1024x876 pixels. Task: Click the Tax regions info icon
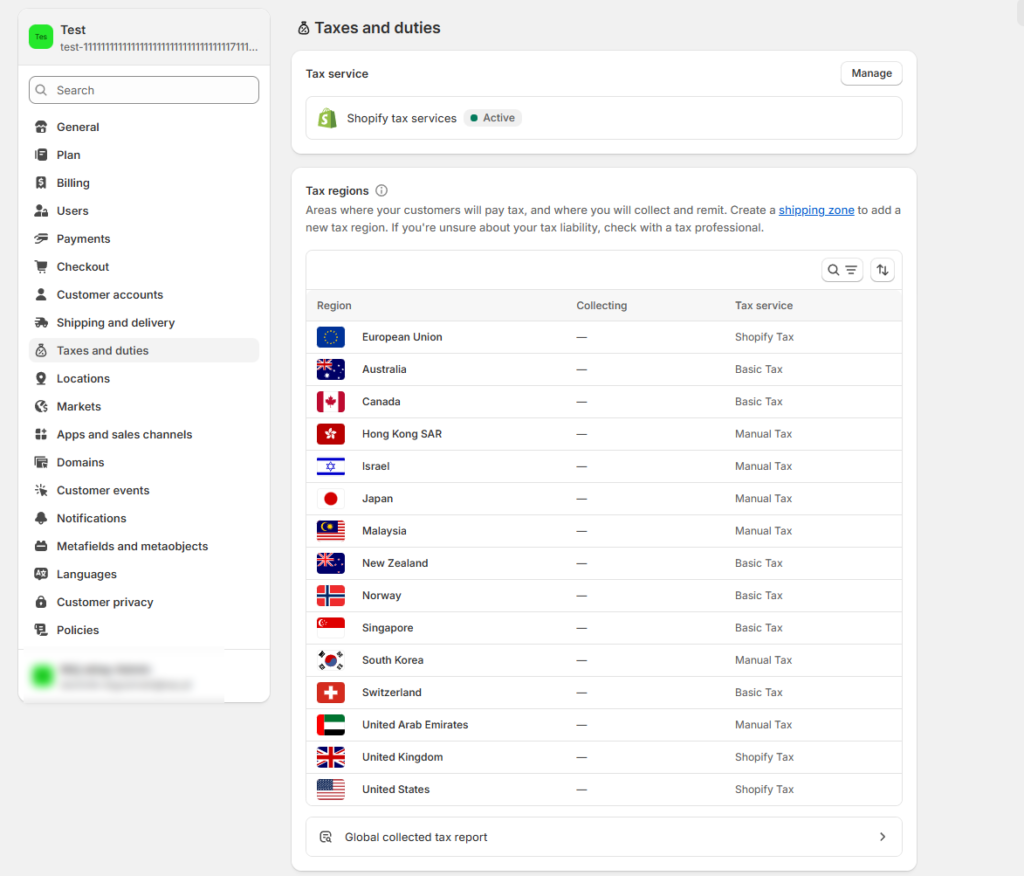[381, 191]
